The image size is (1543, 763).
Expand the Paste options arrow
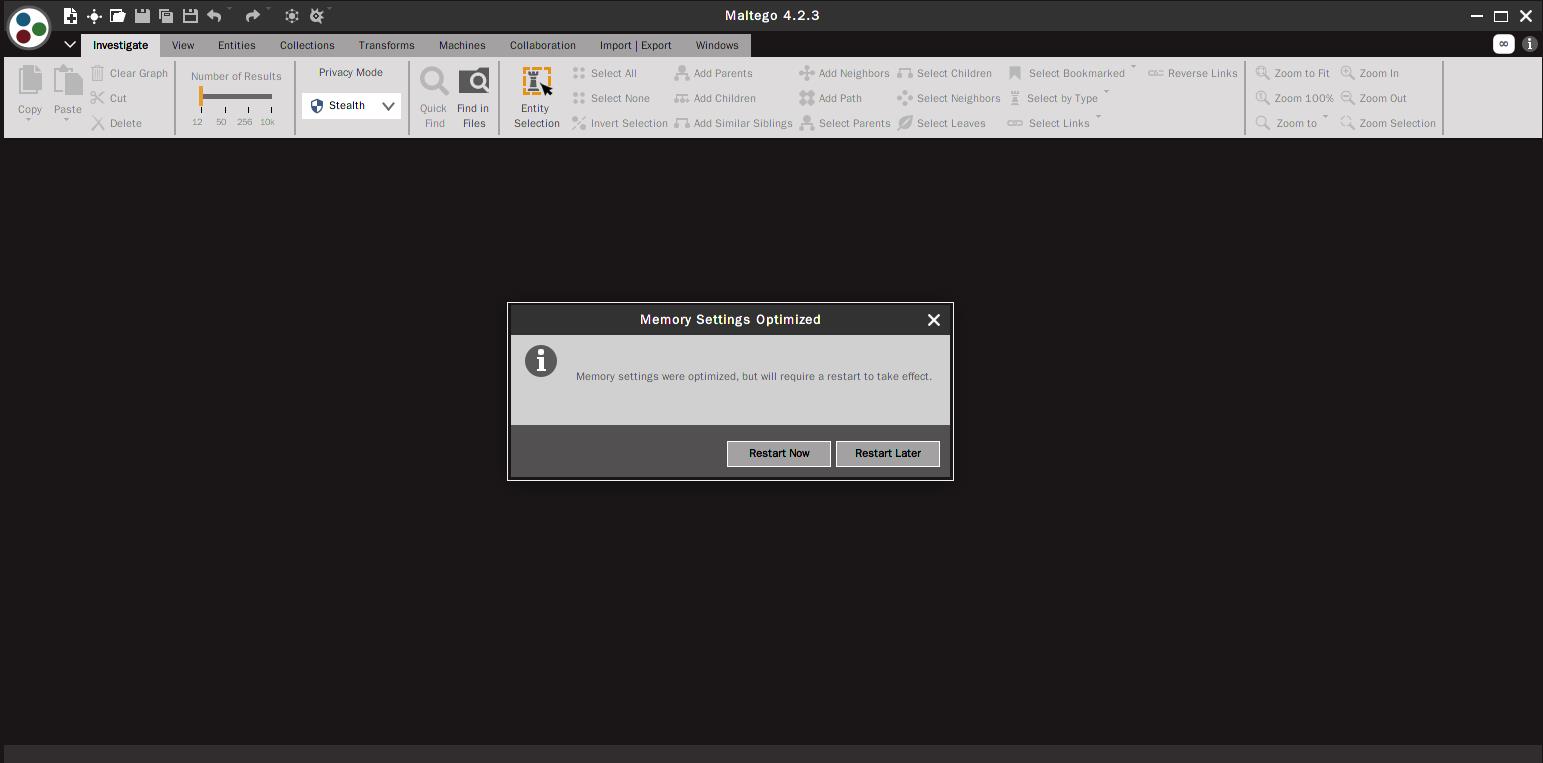(67, 121)
